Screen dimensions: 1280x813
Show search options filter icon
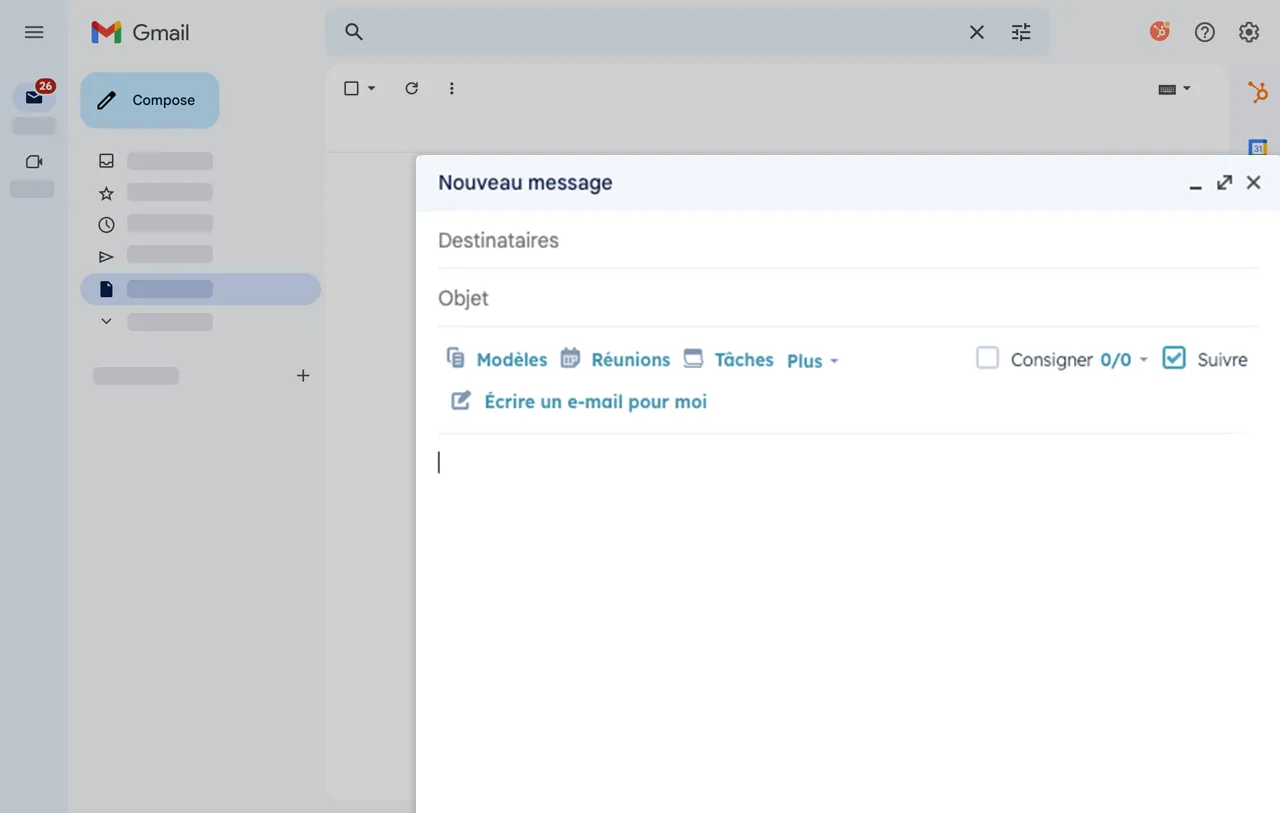coord(1020,32)
